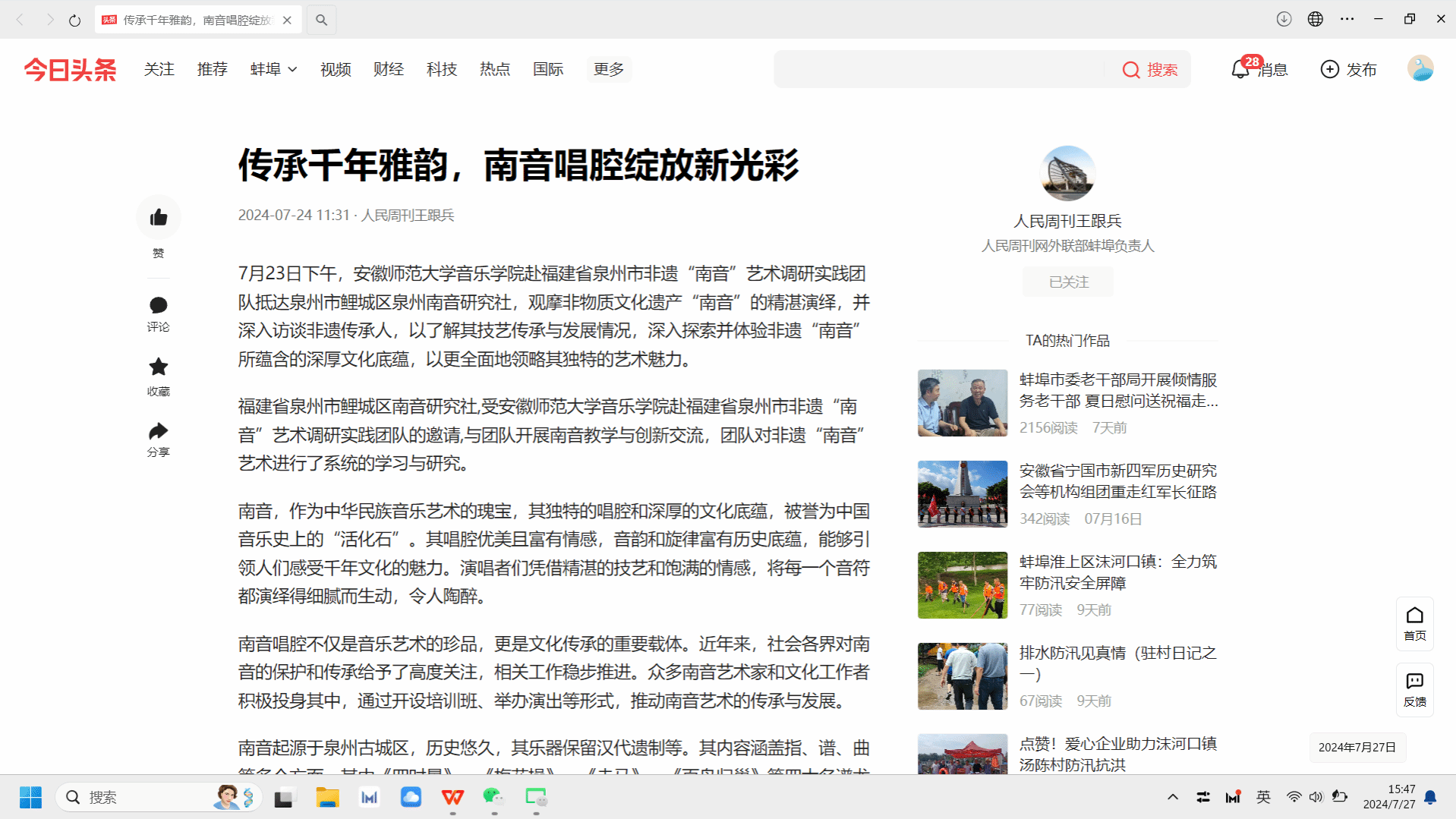This screenshot has width=1456, height=819.
Task: Share the article using 分享 arrow
Action: [x=158, y=432]
